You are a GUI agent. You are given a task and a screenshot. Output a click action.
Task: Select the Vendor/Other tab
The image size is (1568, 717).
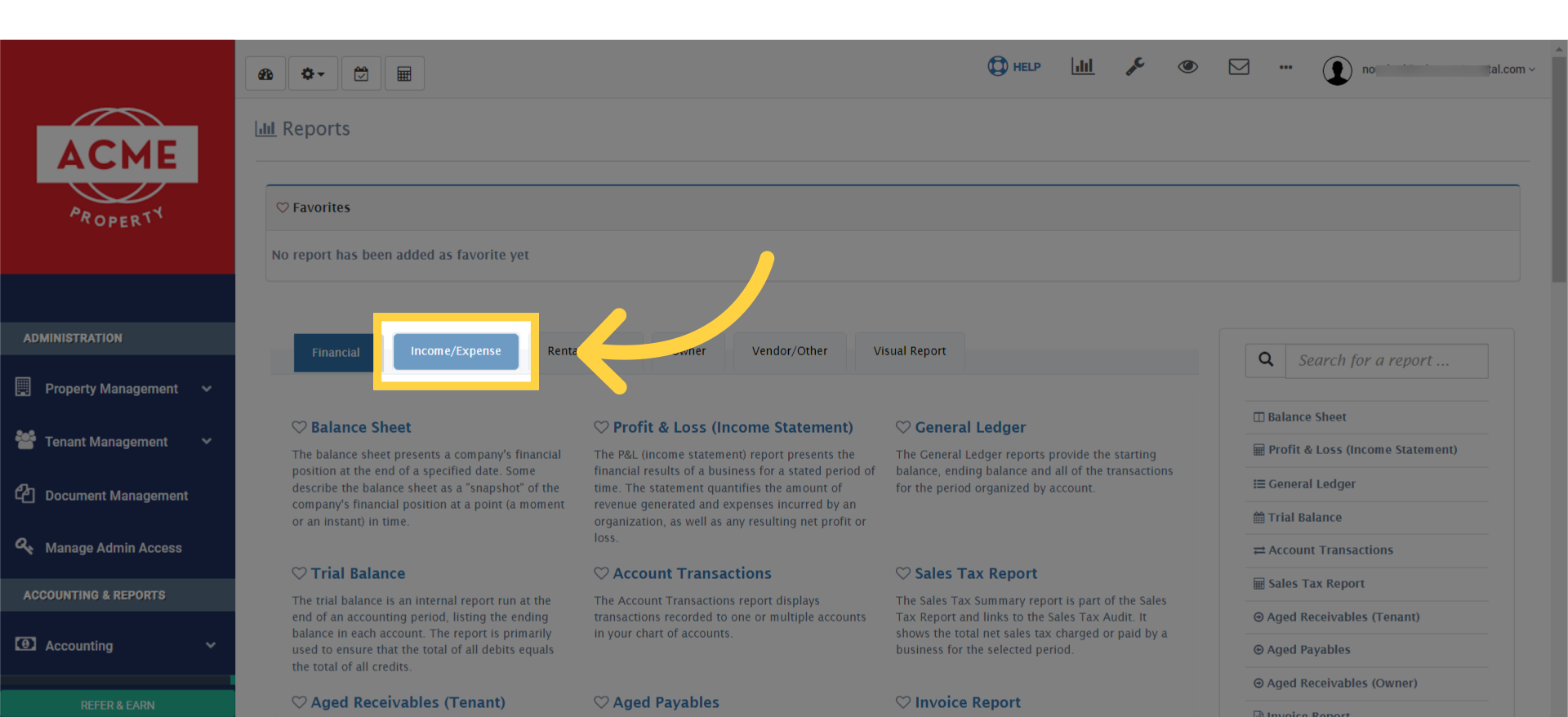790,351
